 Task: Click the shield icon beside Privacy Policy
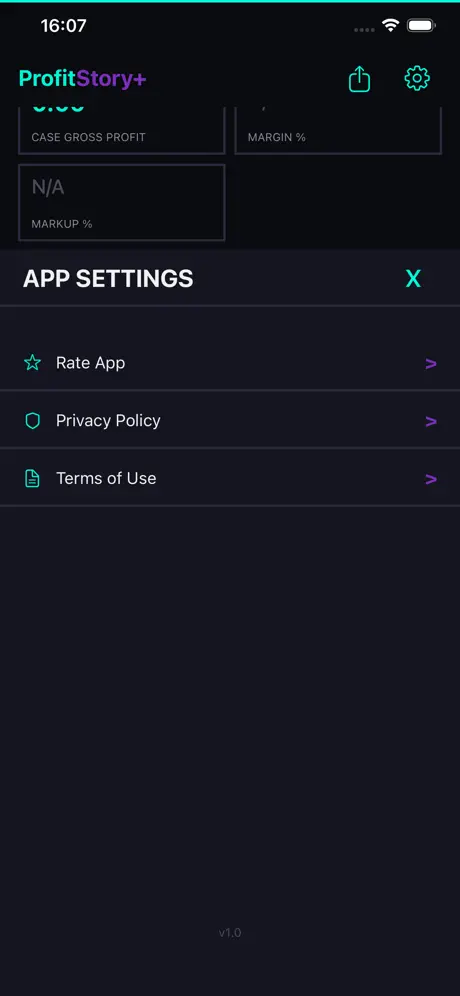click(x=32, y=421)
